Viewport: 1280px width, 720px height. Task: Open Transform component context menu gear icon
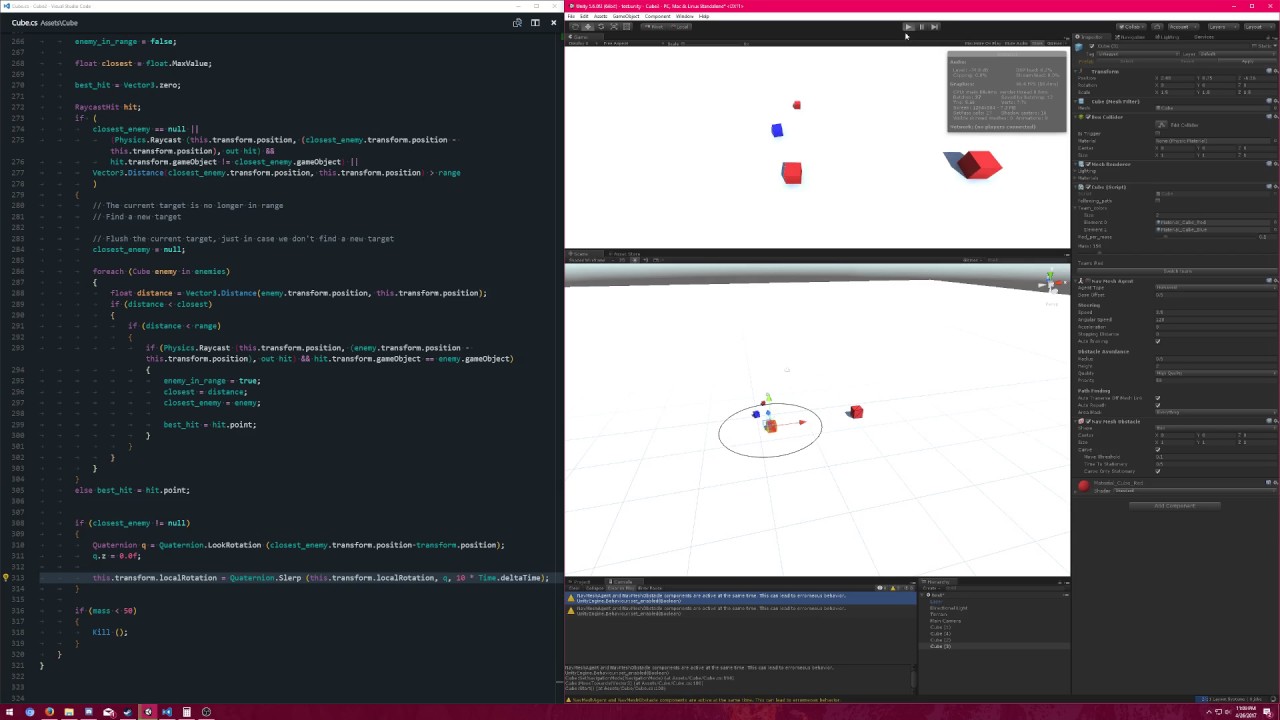(x=1274, y=71)
